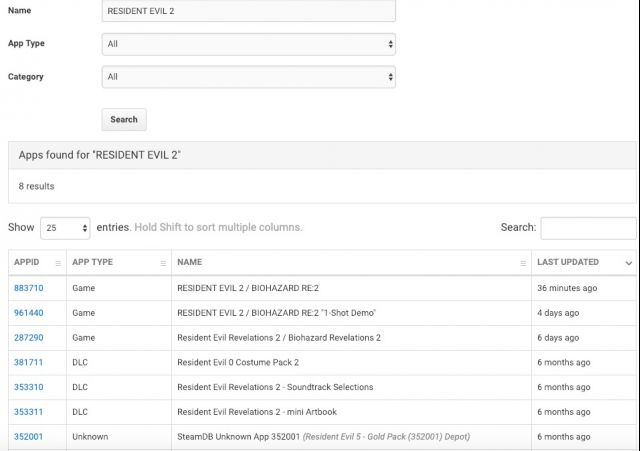Open the Category dropdown
Screen dimensions: 640x451
(249, 77)
